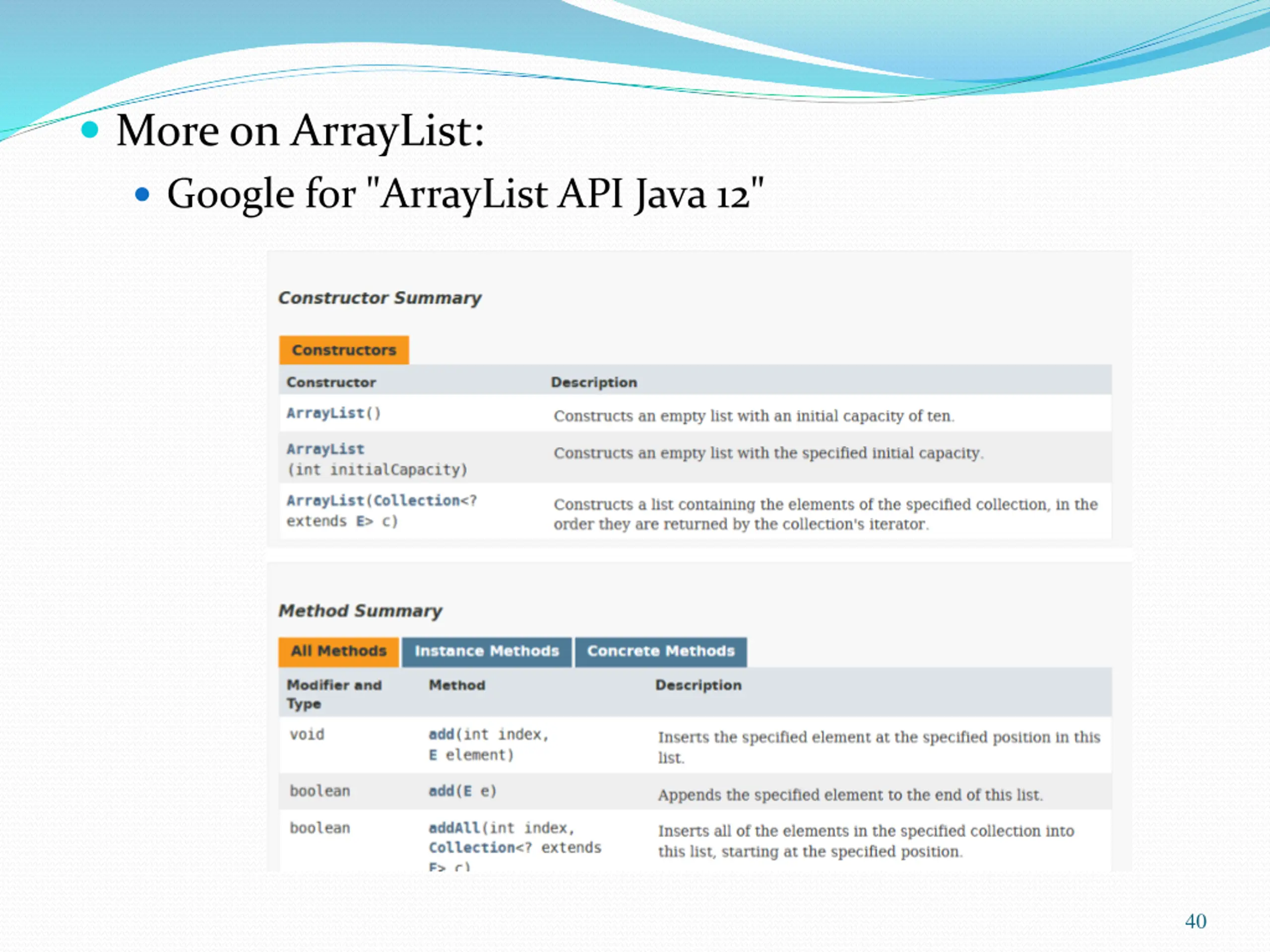Image resolution: width=1270 pixels, height=952 pixels.
Task: Click the method table Description header
Action: tap(698, 685)
